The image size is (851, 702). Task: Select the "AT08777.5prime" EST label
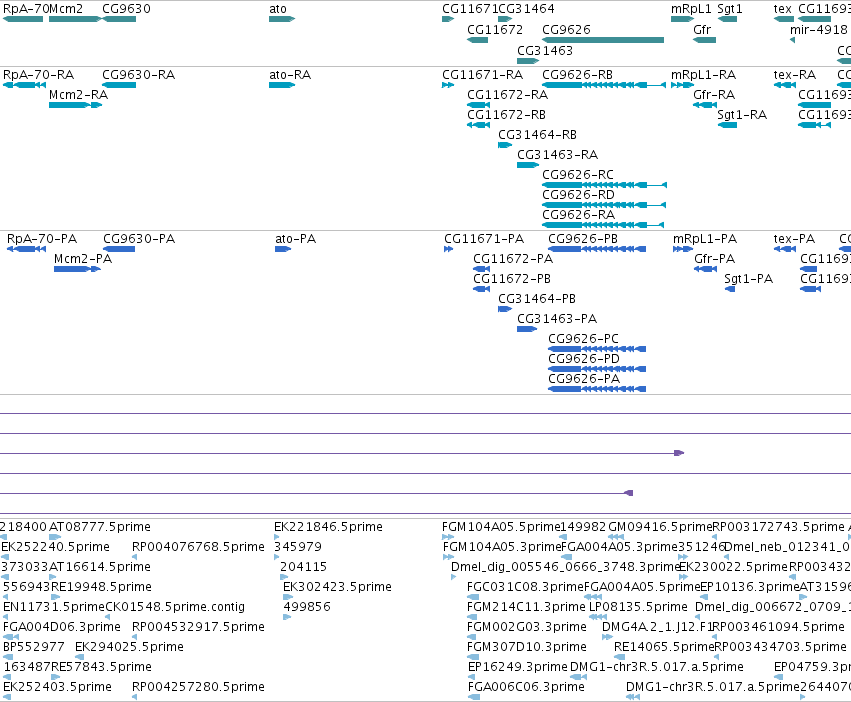coord(100,527)
